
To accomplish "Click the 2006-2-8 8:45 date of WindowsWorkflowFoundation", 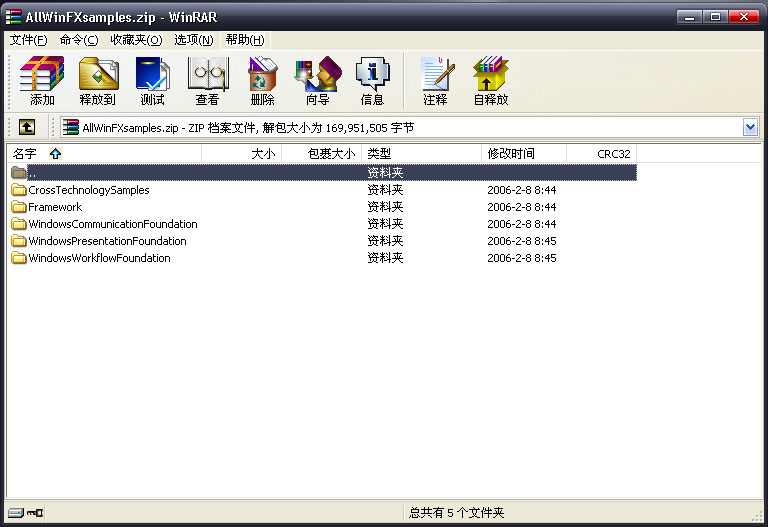I will pyautogui.click(x=522, y=258).
